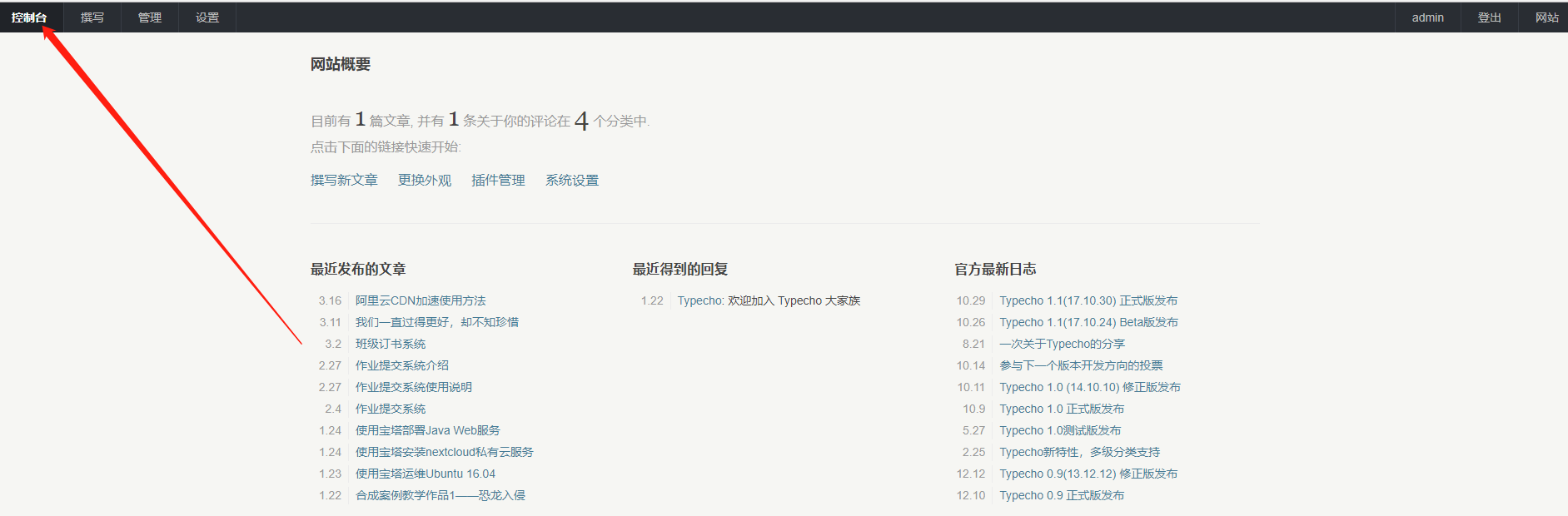Open Typecho 0.9 正式版发布 log entry

[x=1062, y=495]
